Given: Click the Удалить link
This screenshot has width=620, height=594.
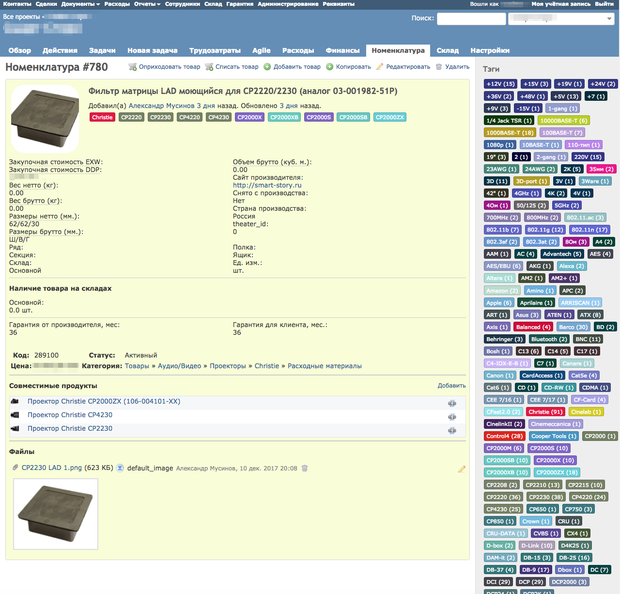Looking at the screenshot, I should coord(457,67).
